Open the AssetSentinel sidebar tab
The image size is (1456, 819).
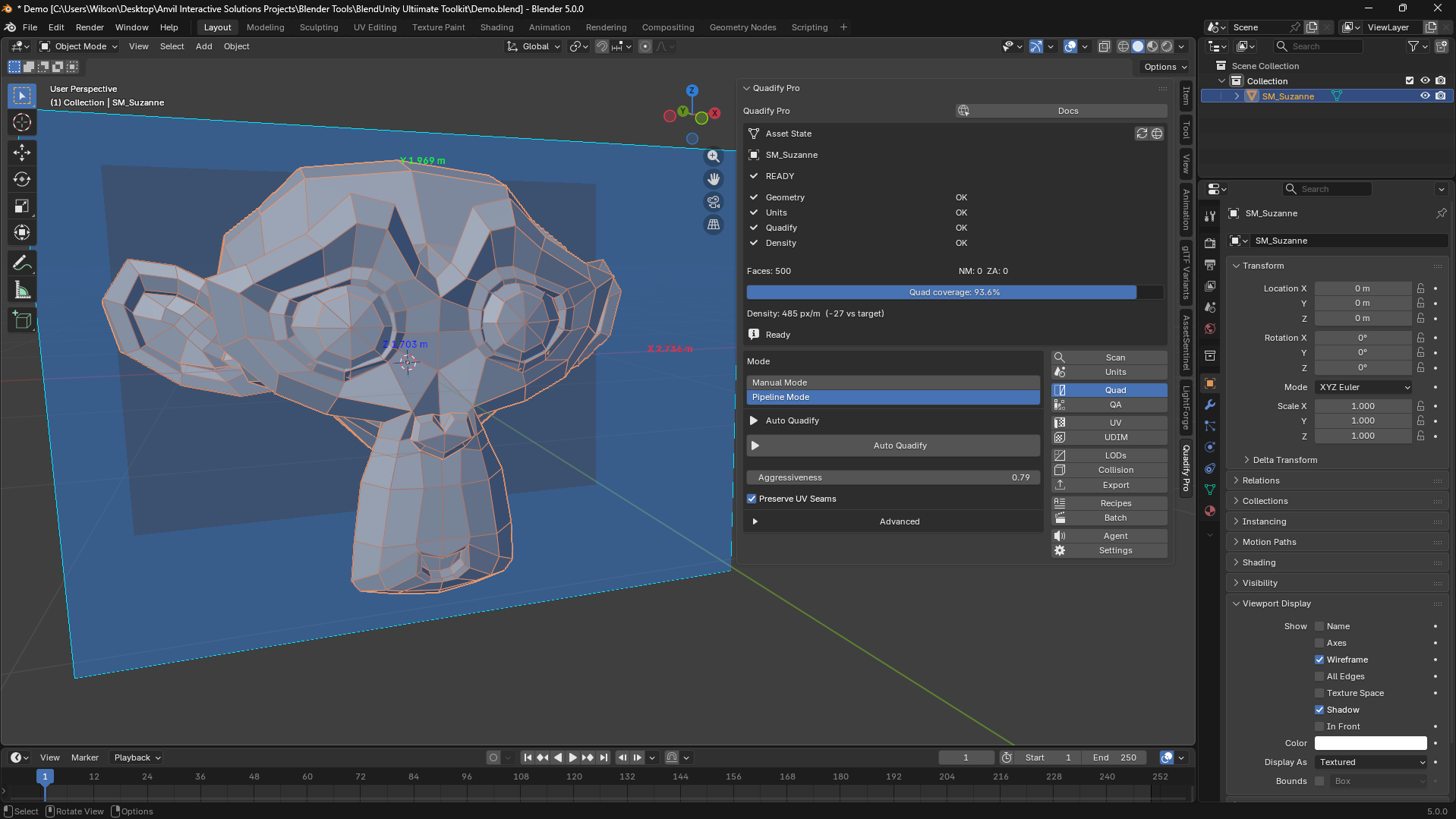pos(1186,343)
